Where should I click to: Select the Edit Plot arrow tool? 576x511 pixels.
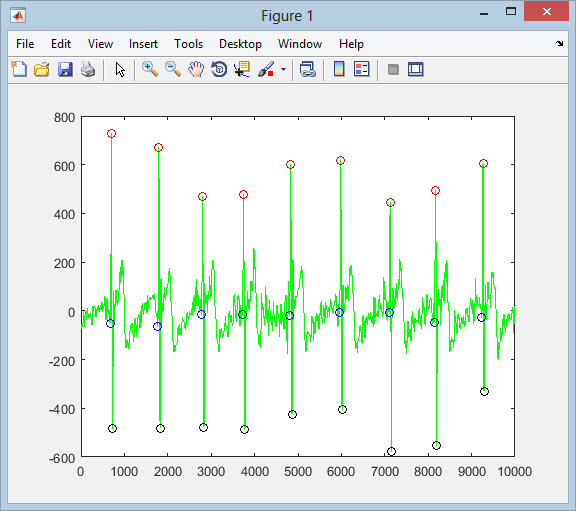tap(120, 69)
